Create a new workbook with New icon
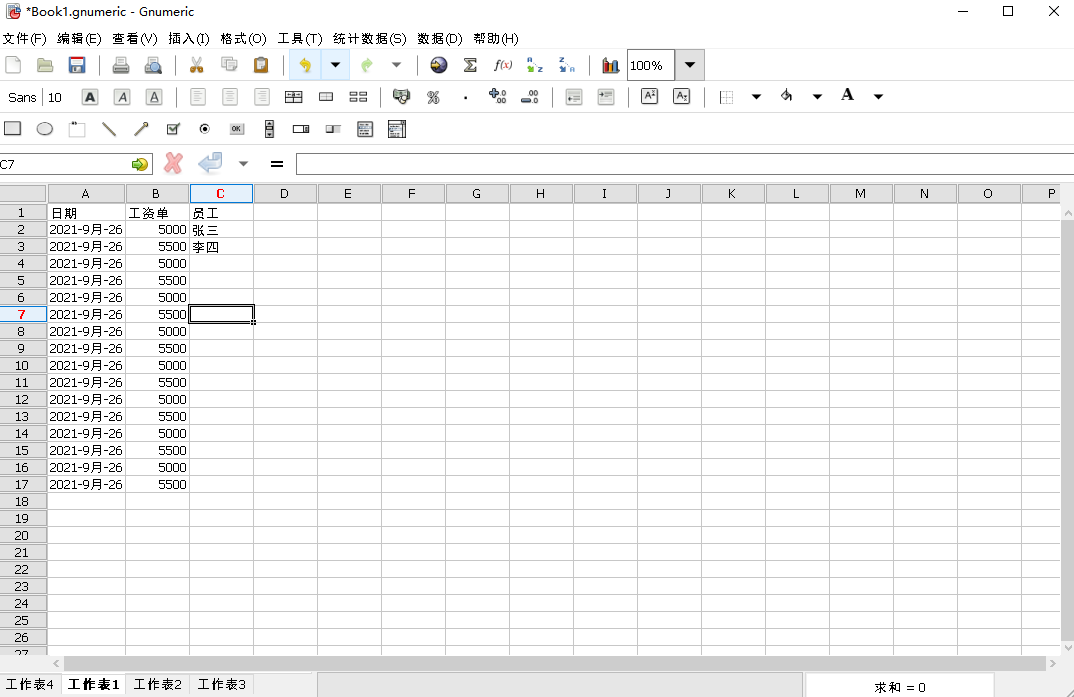Viewport: 1074px width, 697px height. pos(13,65)
